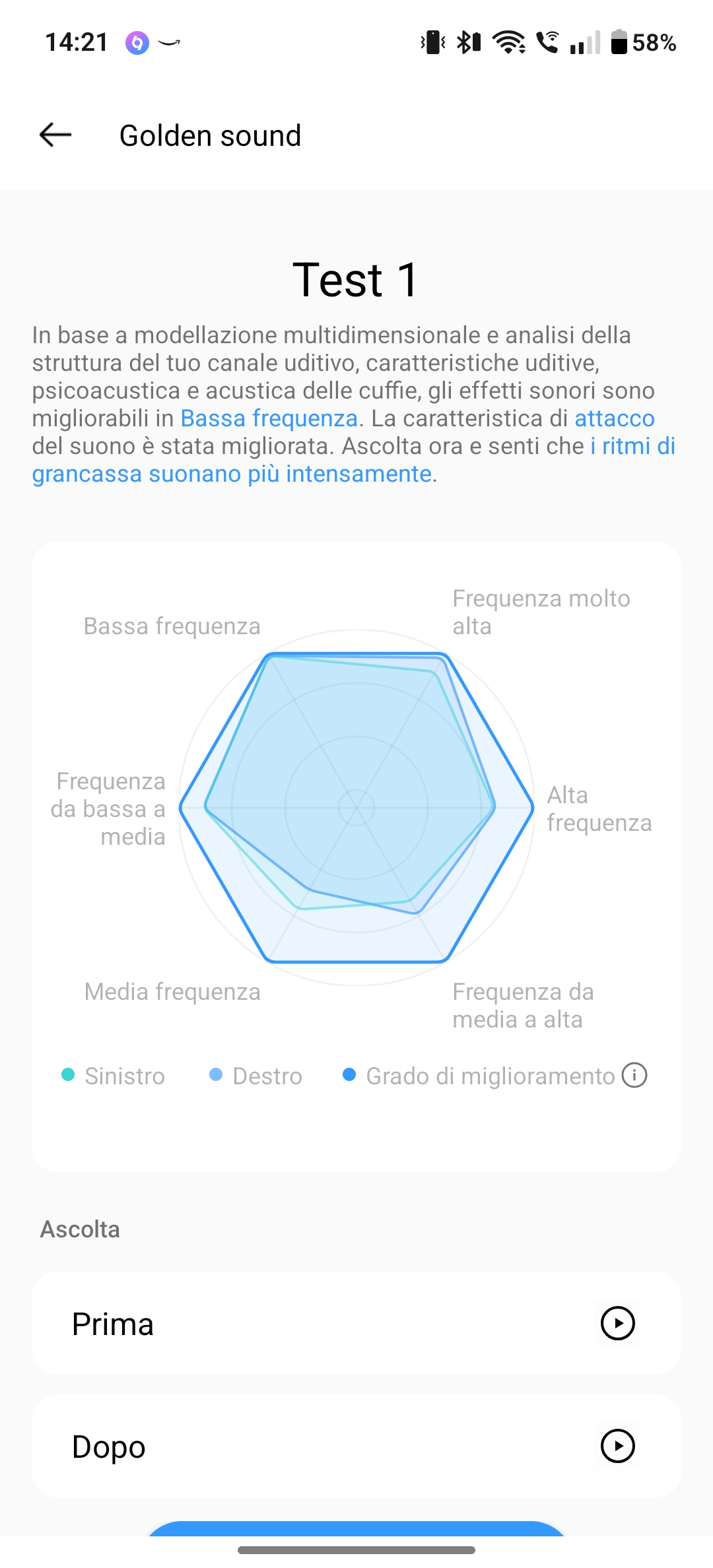The image size is (713, 1568).
Task: Play the Dopo audio sample
Action: 617,1446
